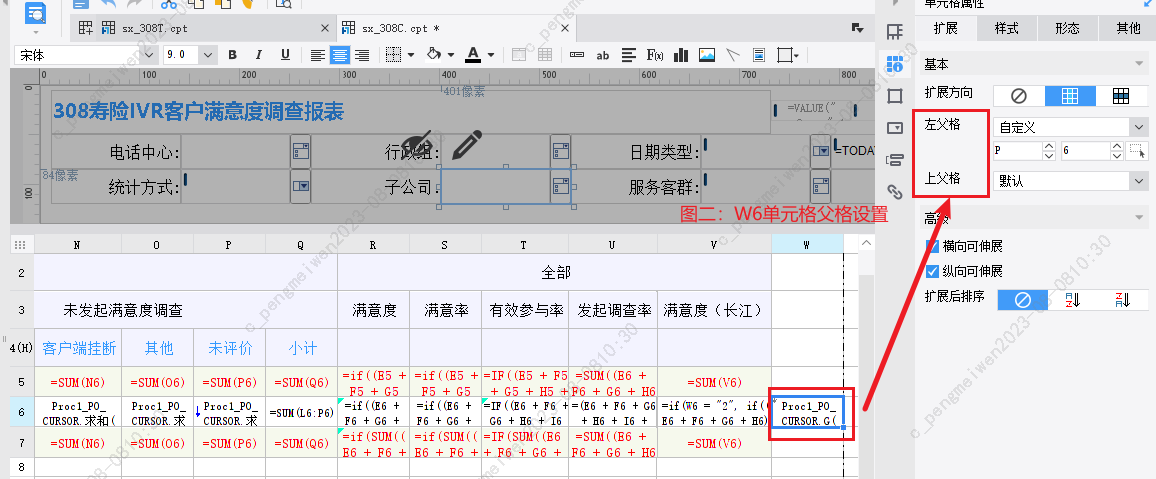Toggle italic formatting
The width and height of the screenshot is (1156, 479).
pyautogui.click(x=259, y=55)
